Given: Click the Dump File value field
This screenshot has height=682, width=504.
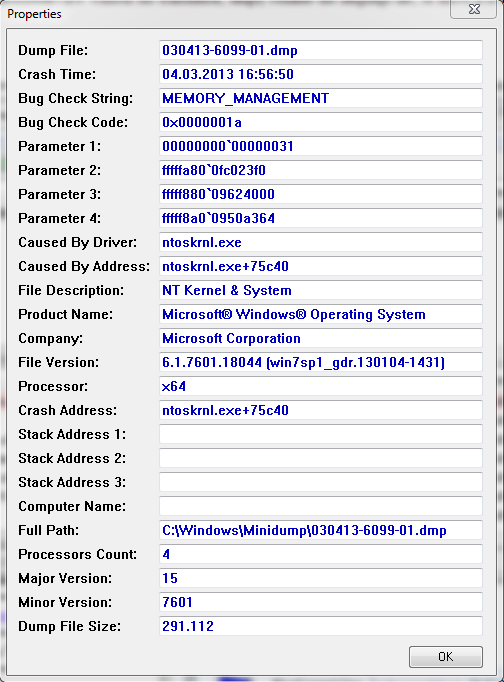Looking at the screenshot, I should coord(321,50).
